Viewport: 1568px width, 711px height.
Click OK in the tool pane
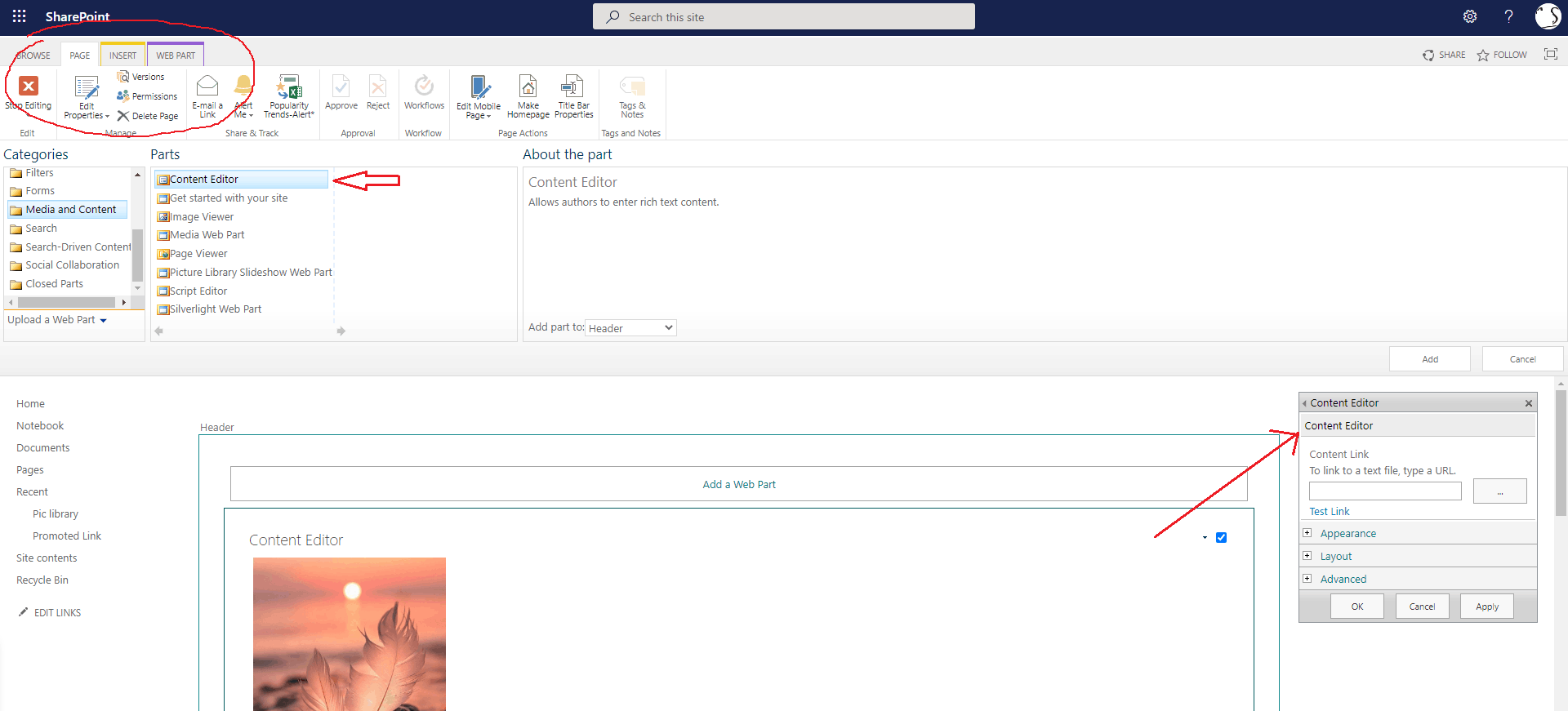[1356, 607]
